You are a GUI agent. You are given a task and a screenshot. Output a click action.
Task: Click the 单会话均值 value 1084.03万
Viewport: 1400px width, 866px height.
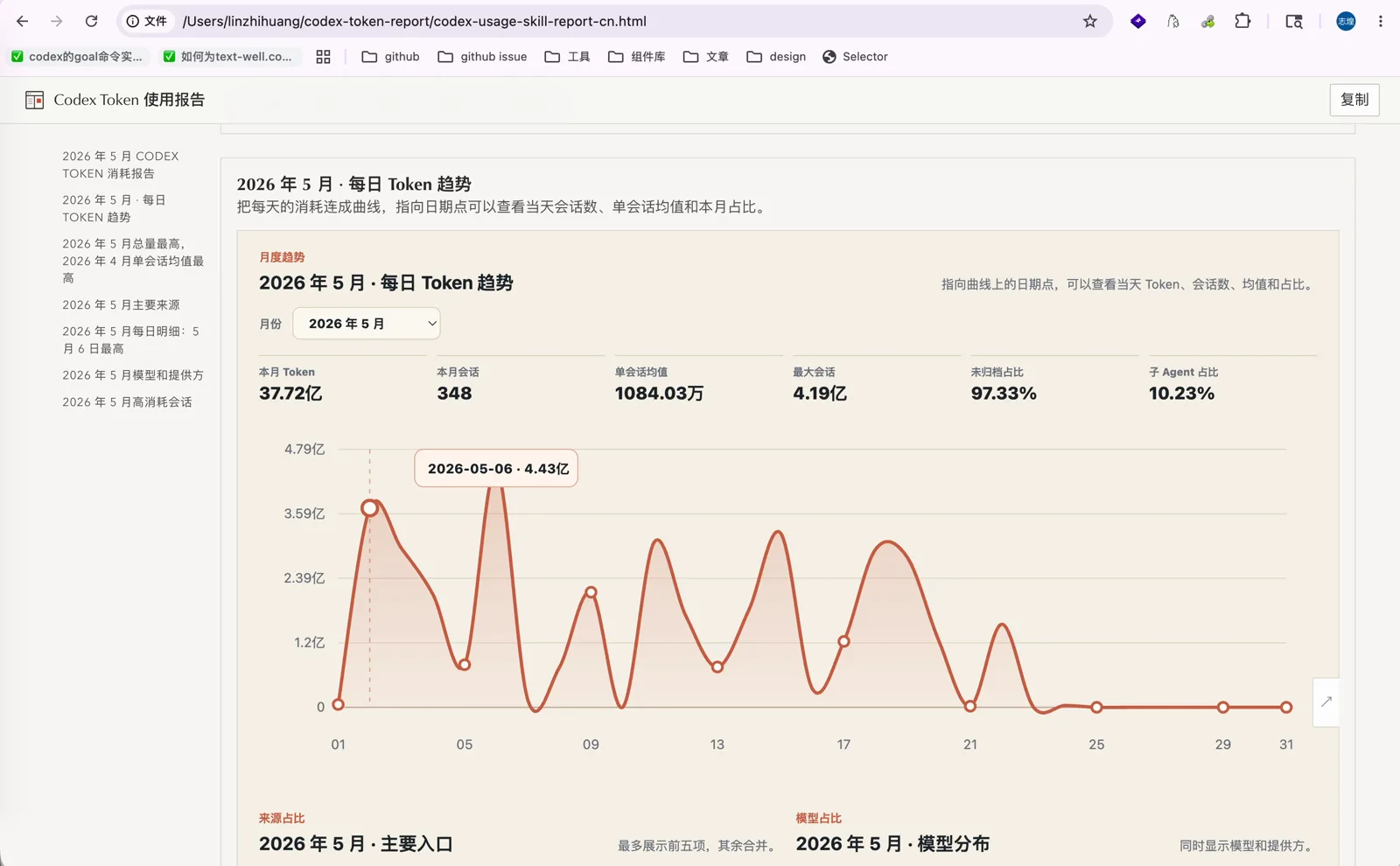point(659,394)
